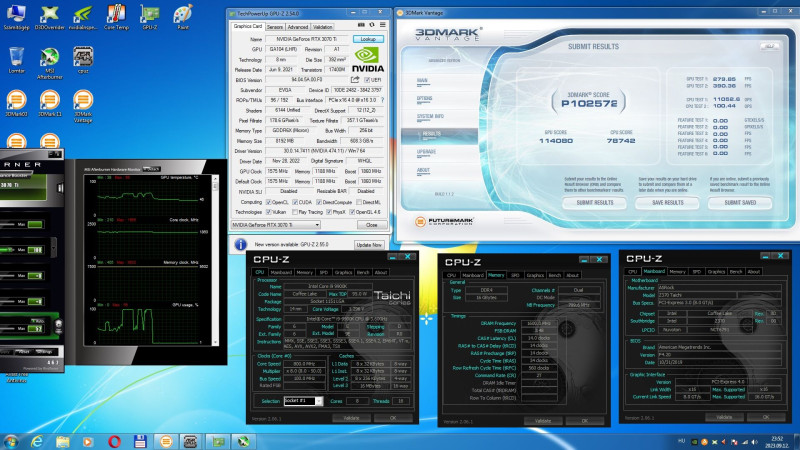Open the GPU selection dropdown in GPU-Z
This screenshot has width=800, height=450.
[276, 224]
